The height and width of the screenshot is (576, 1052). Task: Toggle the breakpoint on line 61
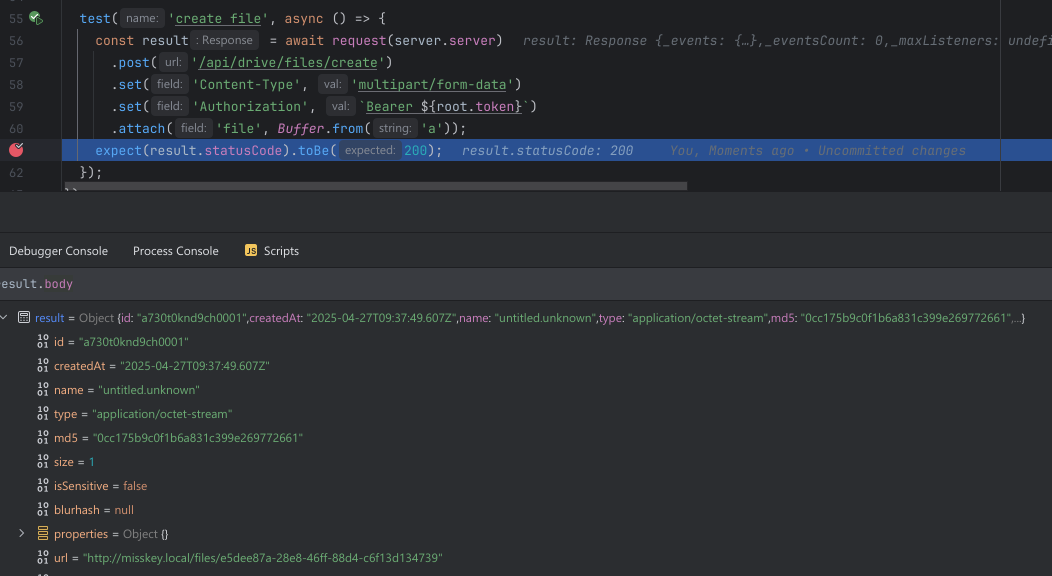point(16,150)
